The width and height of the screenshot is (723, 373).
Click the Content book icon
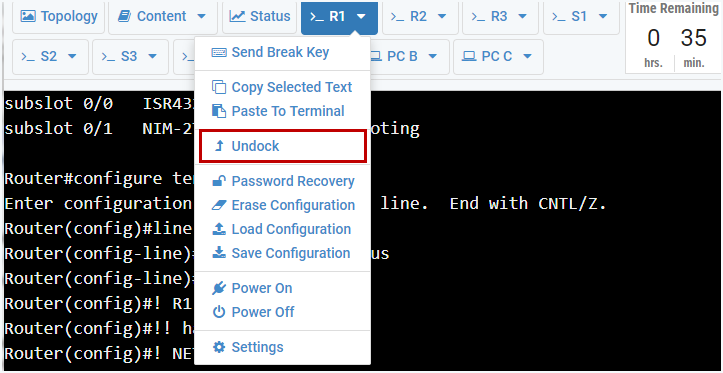tap(124, 17)
